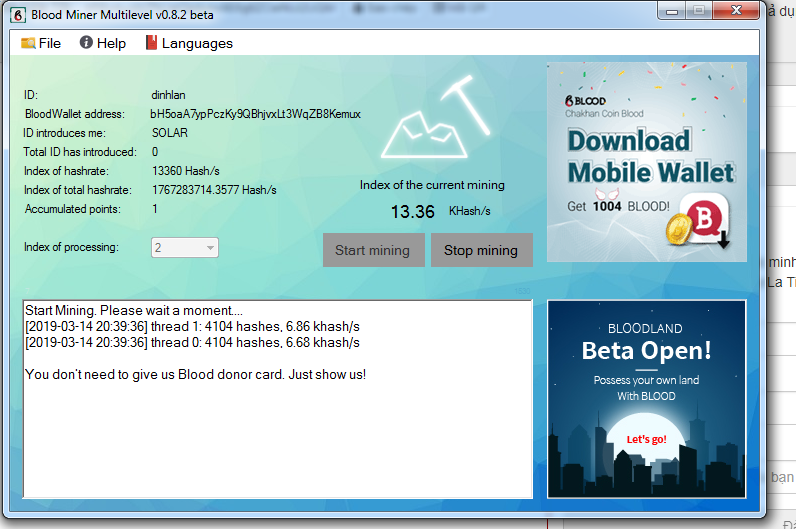Viewport: 796px width, 529px height.
Task: Click the Index of the current mining label
Action: pyautogui.click(x=432, y=185)
